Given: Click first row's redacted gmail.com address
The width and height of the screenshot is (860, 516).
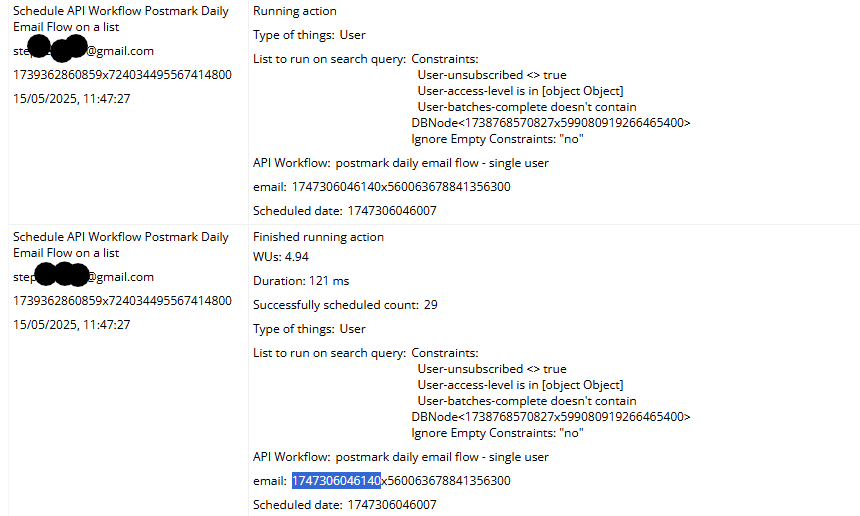Looking at the screenshot, I should pyautogui.click(x=83, y=51).
